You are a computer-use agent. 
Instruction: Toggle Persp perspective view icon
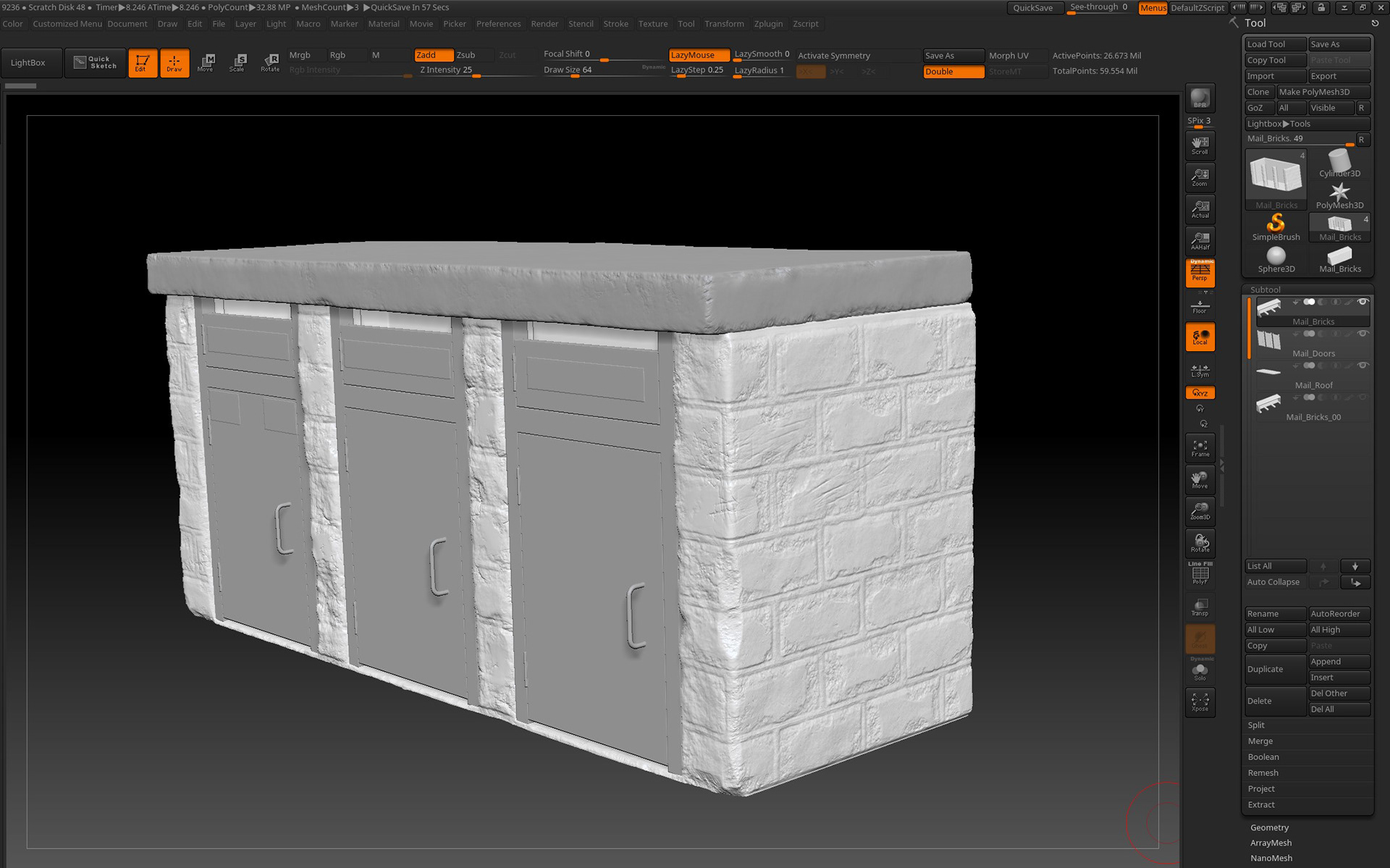coord(1200,273)
